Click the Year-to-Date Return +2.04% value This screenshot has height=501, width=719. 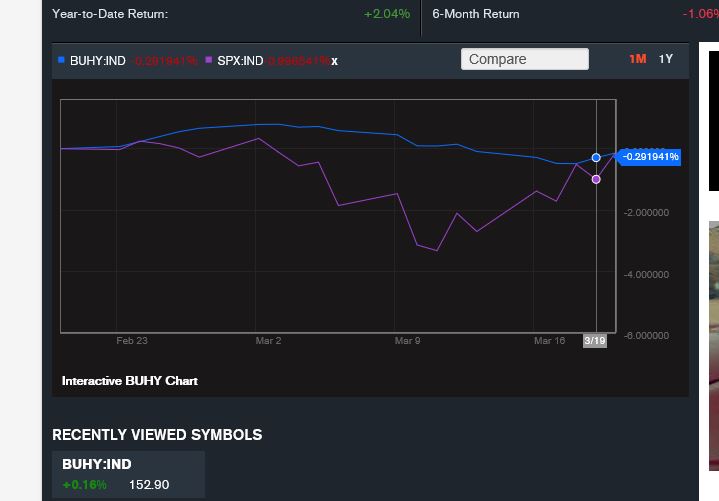point(387,14)
